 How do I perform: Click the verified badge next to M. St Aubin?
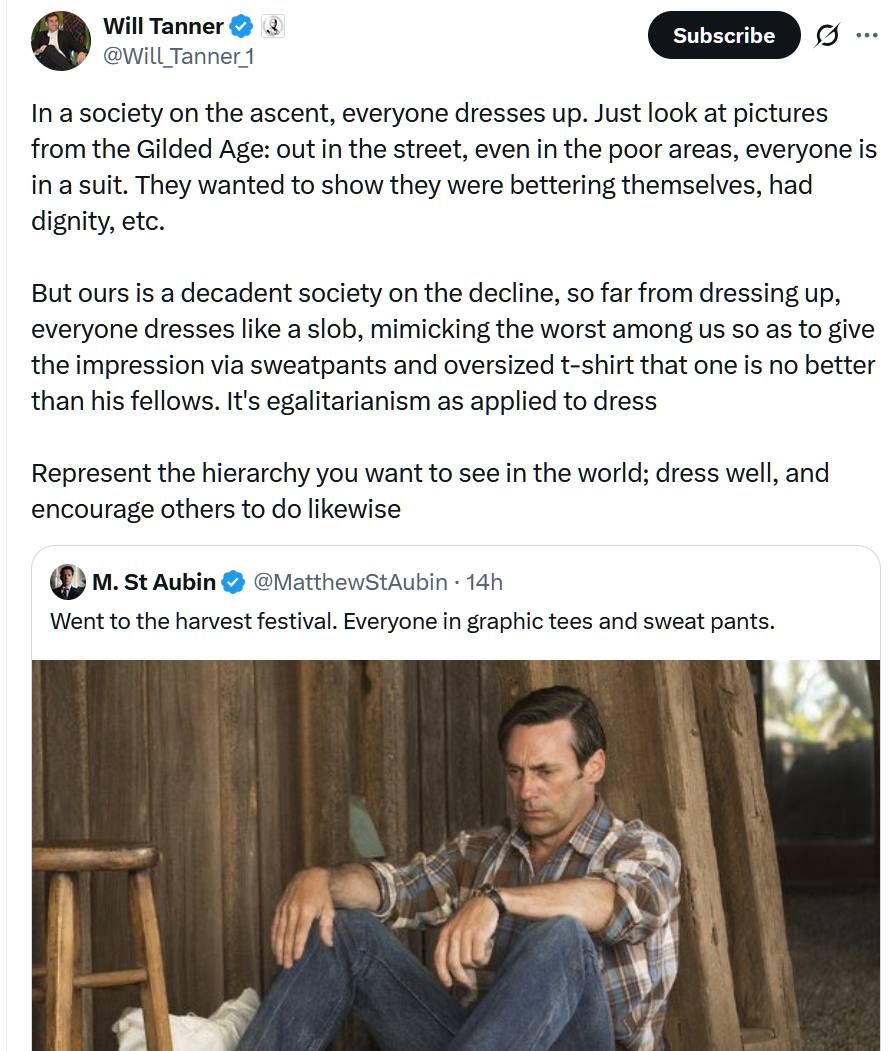pyautogui.click(x=233, y=582)
